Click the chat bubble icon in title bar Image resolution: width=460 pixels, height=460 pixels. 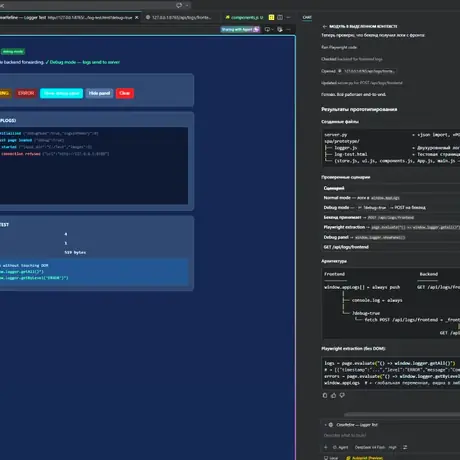click(179, 5)
